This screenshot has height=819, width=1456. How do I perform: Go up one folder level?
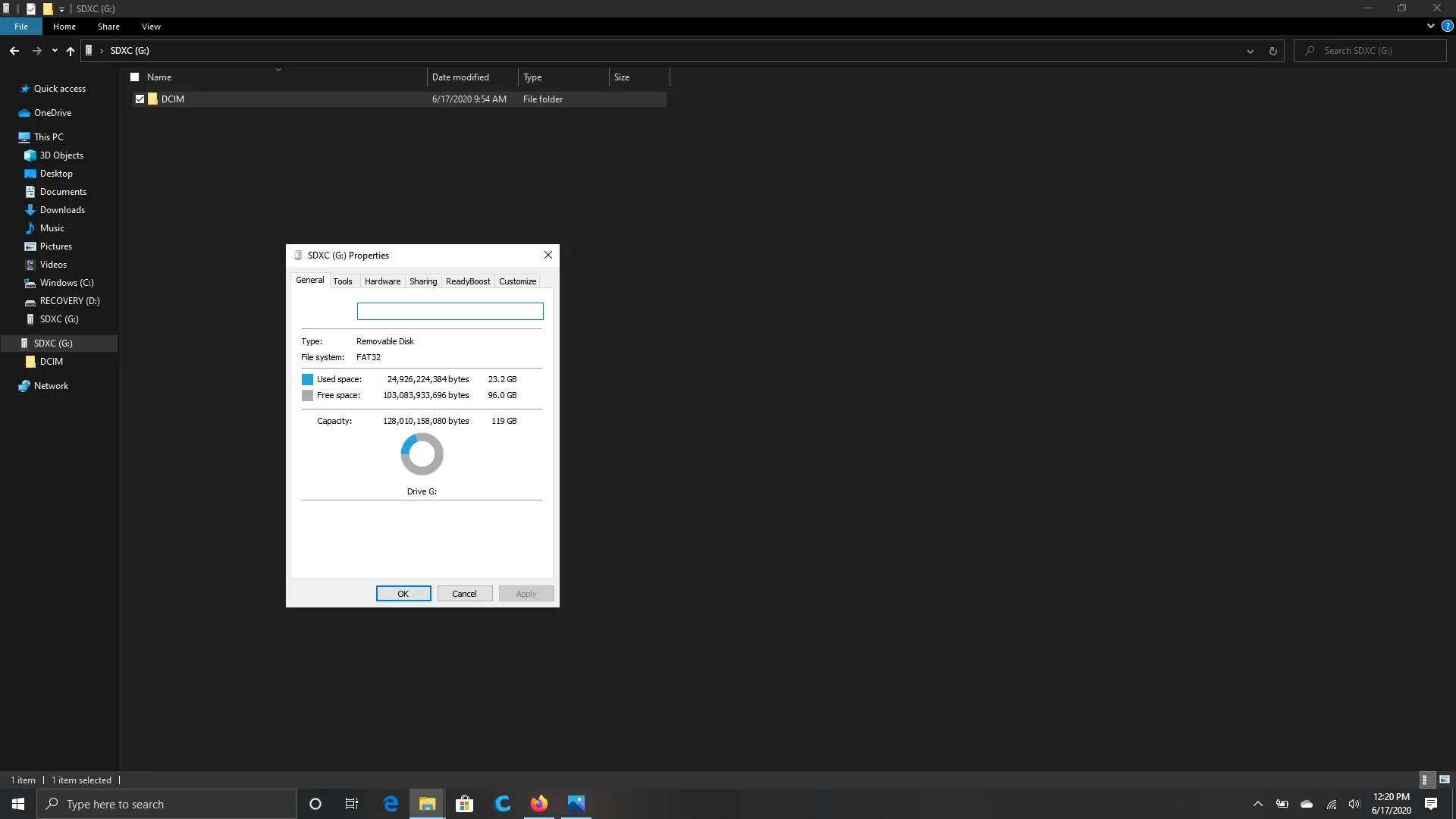click(71, 51)
